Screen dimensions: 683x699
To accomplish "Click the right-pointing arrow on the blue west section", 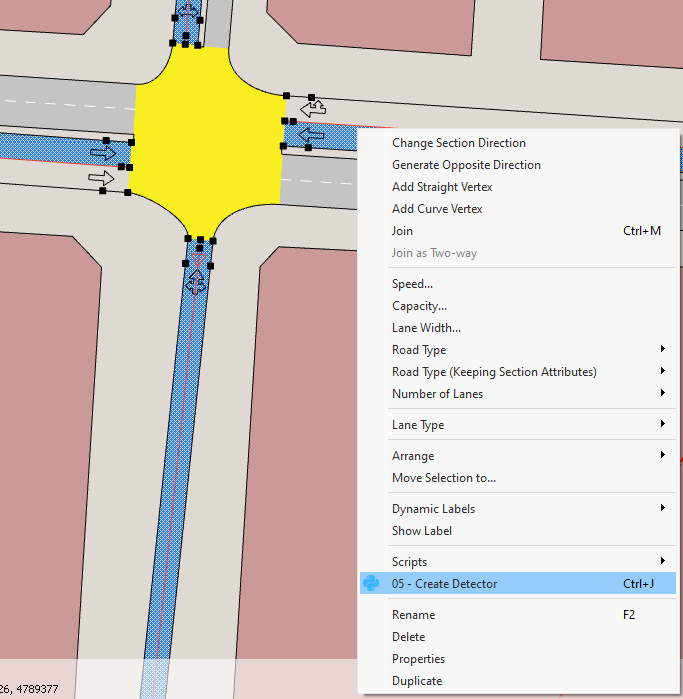I will (x=104, y=153).
